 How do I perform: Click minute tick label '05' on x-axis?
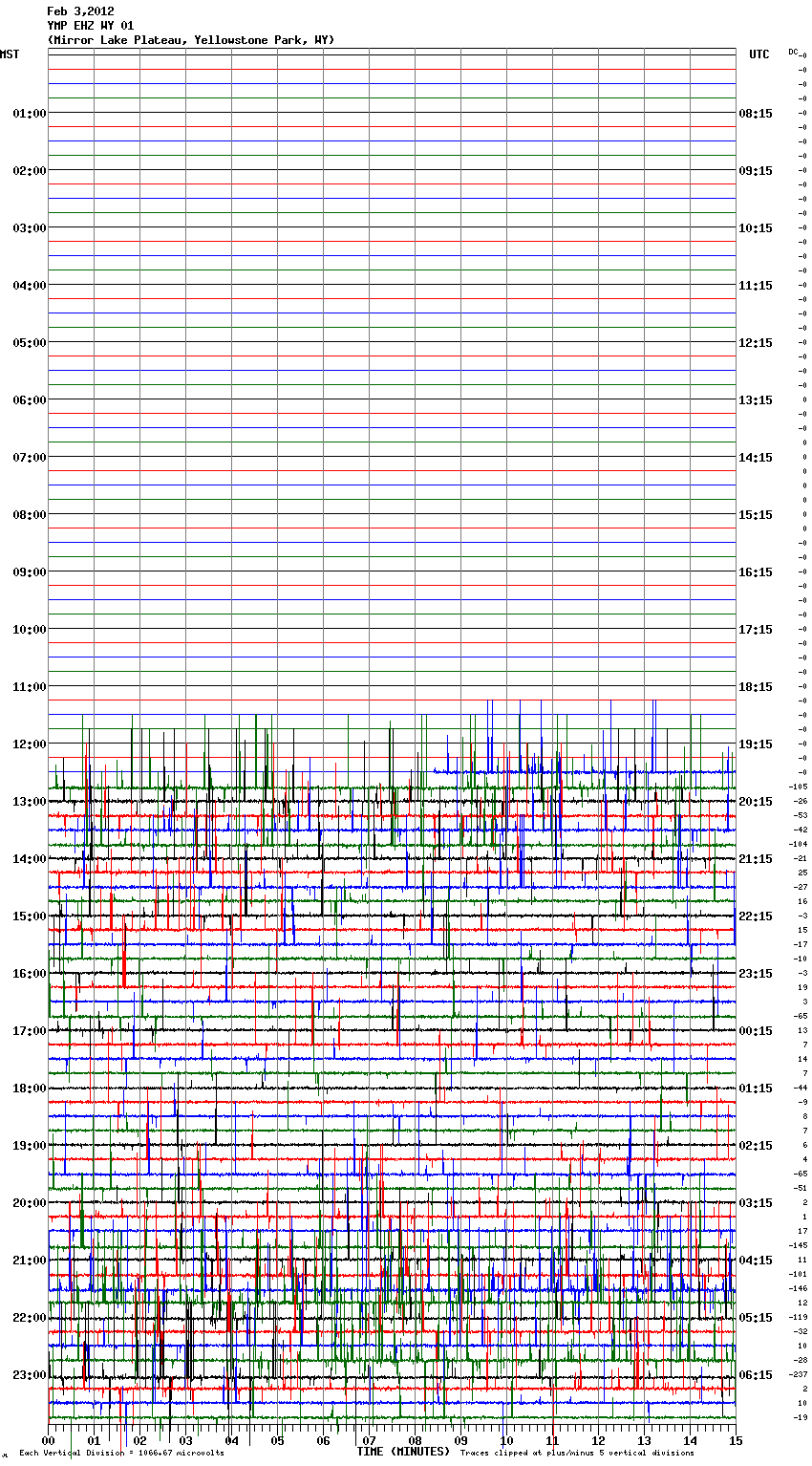pos(277,1440)
